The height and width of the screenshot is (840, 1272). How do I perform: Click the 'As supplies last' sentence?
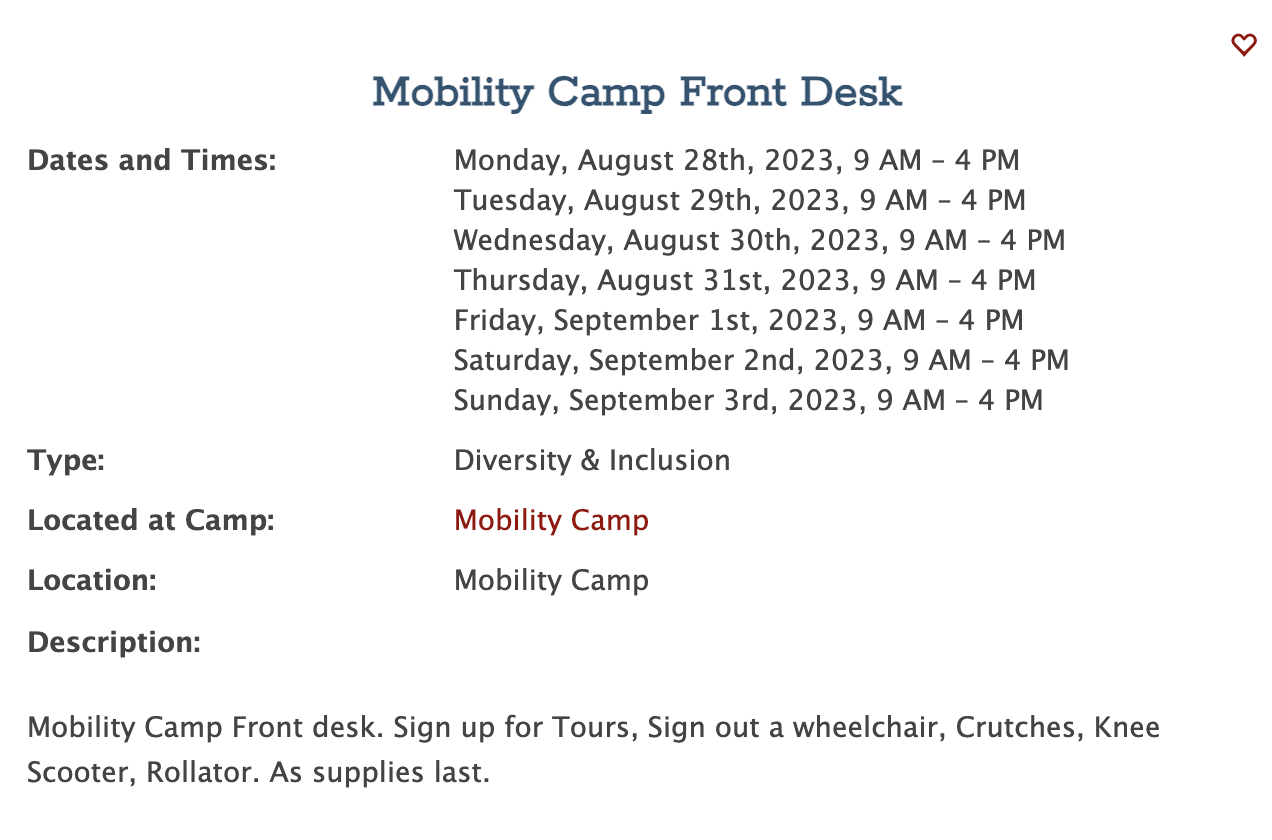pos(380,773)
